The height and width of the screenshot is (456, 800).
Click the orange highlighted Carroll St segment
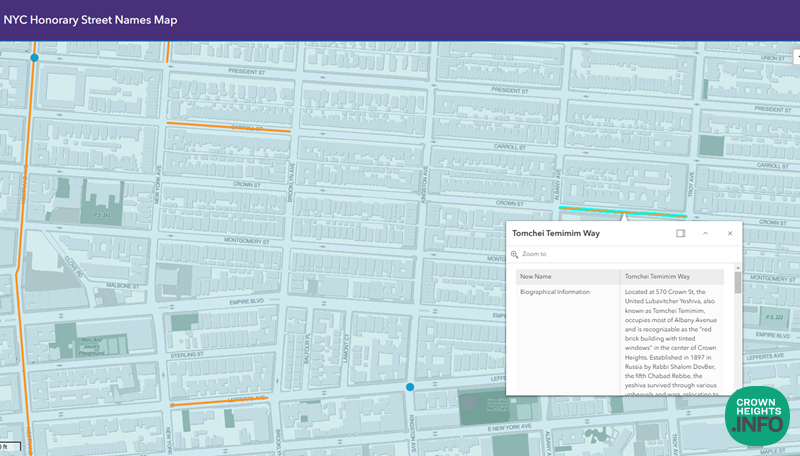pos(228,127)
